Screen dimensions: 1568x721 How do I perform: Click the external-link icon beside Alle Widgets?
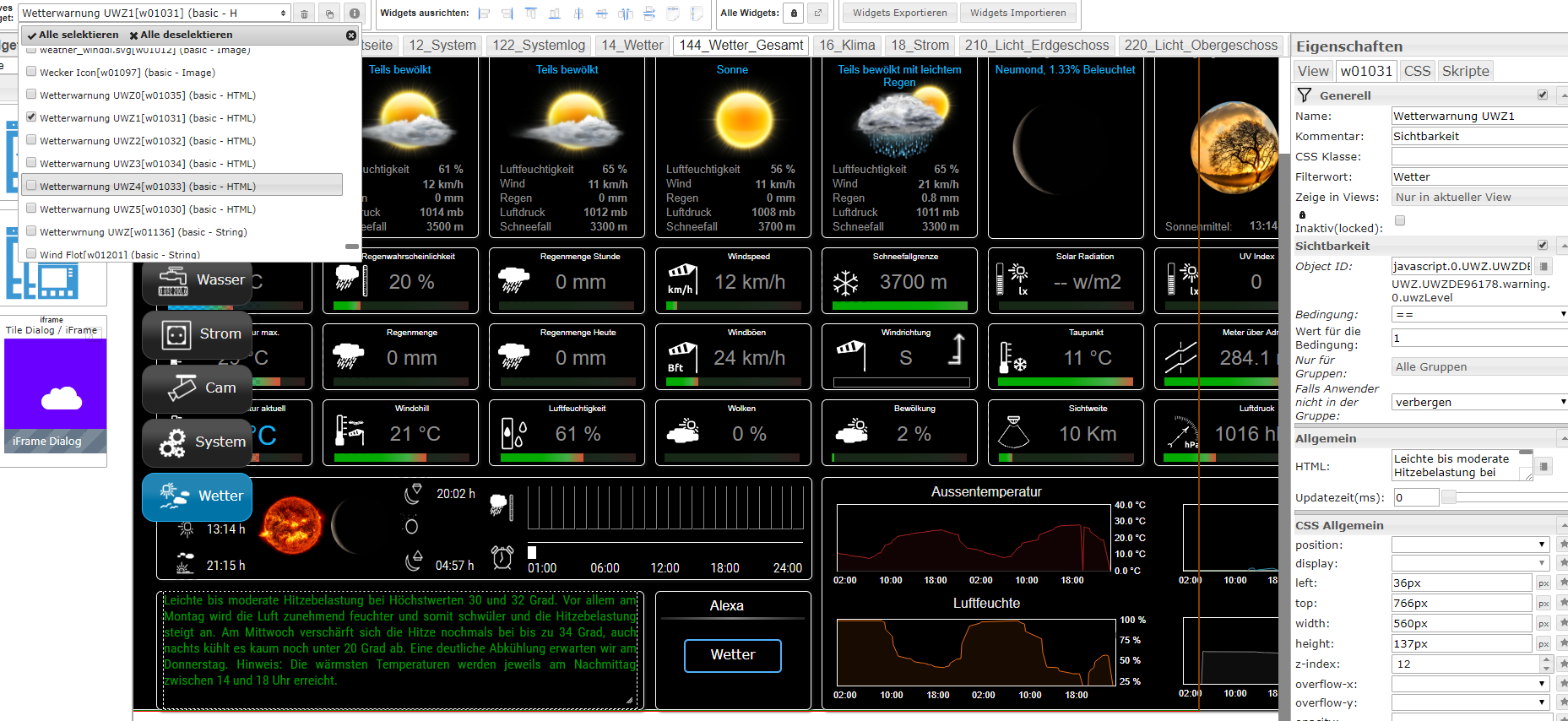pos(818,14)
